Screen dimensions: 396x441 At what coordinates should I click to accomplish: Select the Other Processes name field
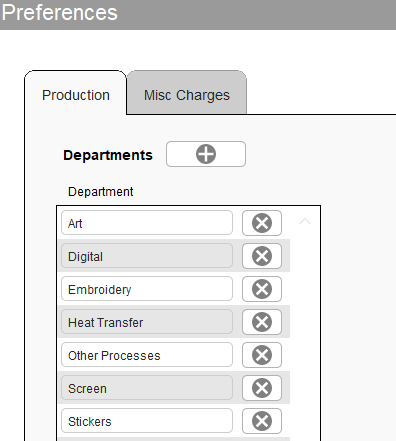[x=147, y=355]
